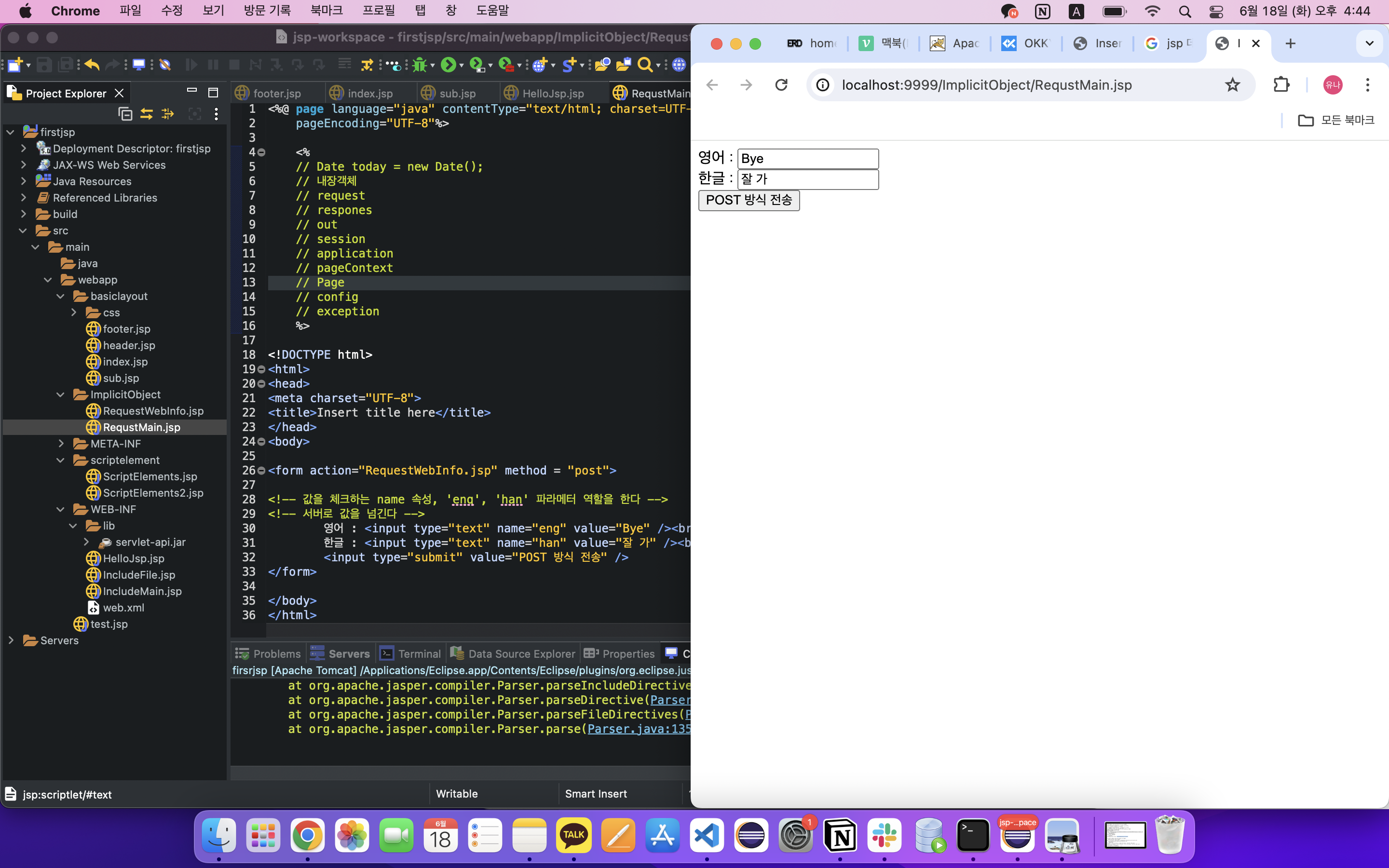Open Chrome extensions puzzle icon
The image size is (1389, 868).
[x=1281, y=85]
